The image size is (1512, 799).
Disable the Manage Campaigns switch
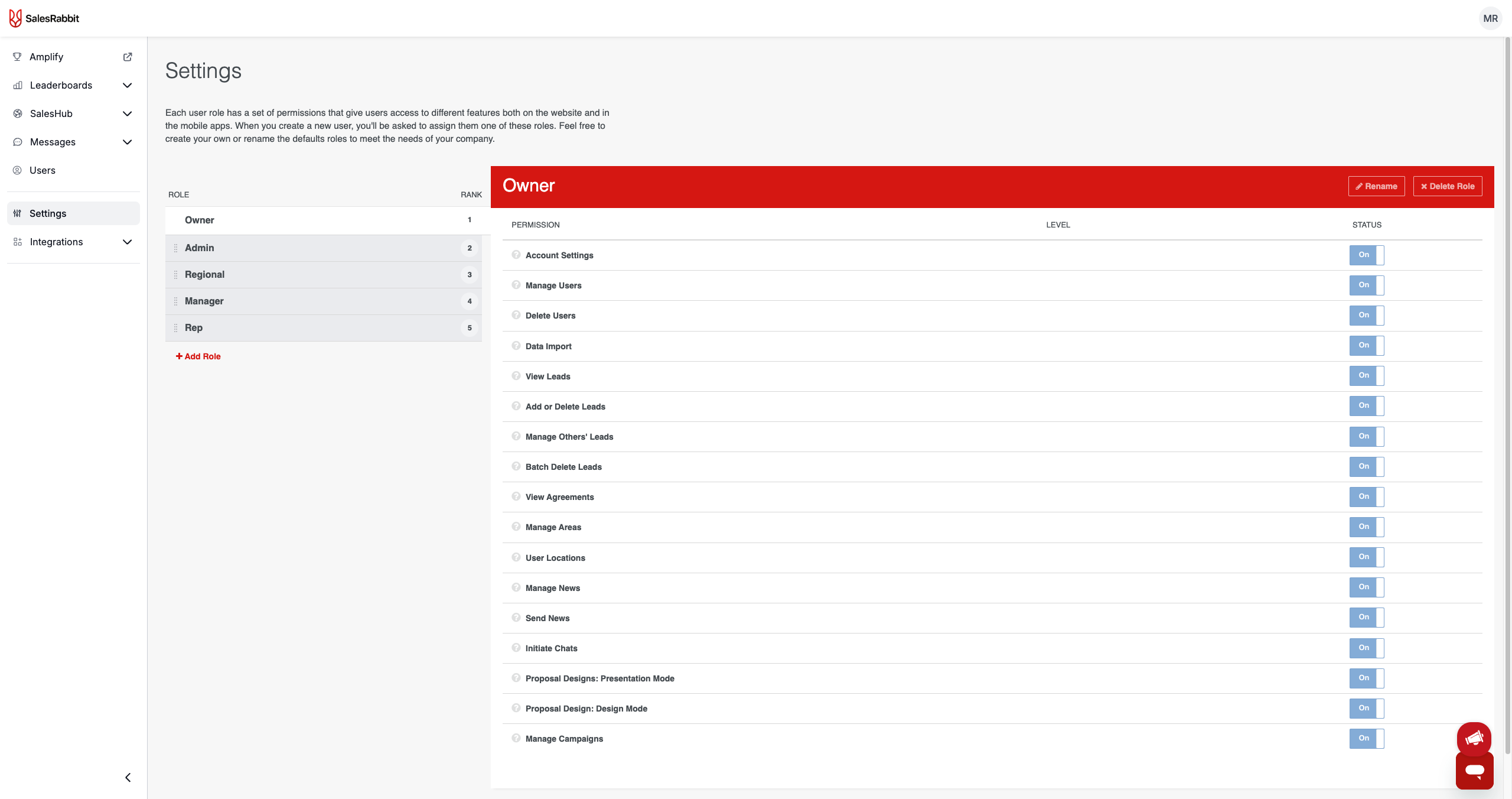tap(1367, 739)
